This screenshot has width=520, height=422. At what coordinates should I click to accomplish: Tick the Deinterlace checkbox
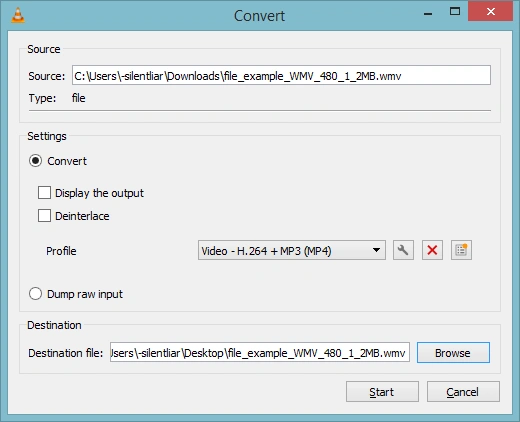(x=44, y=216)
